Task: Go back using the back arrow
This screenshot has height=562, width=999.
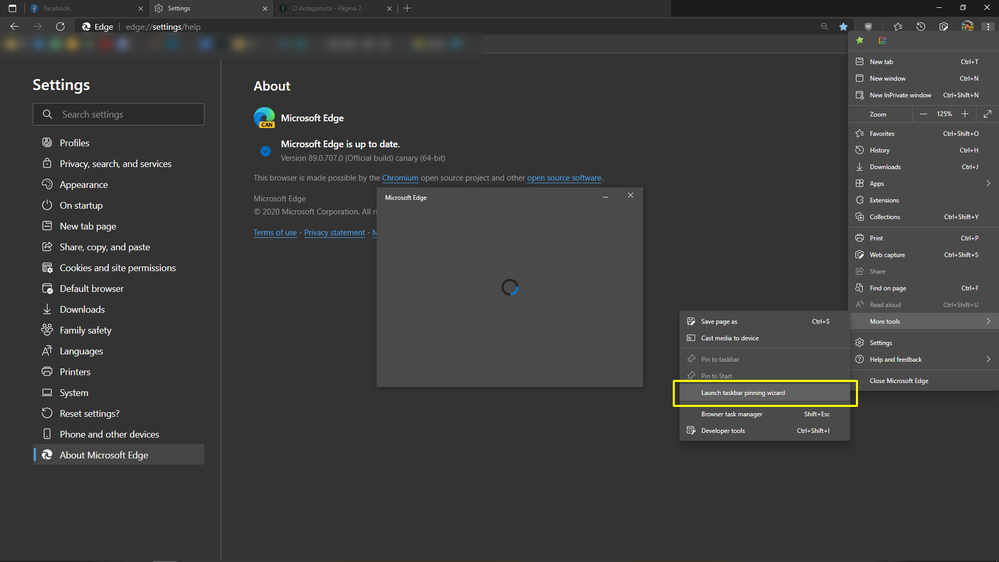Action: pos(15,27)
